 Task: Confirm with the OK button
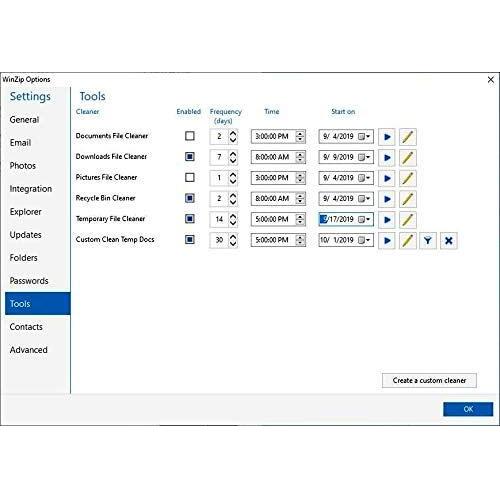pos(468,409)
